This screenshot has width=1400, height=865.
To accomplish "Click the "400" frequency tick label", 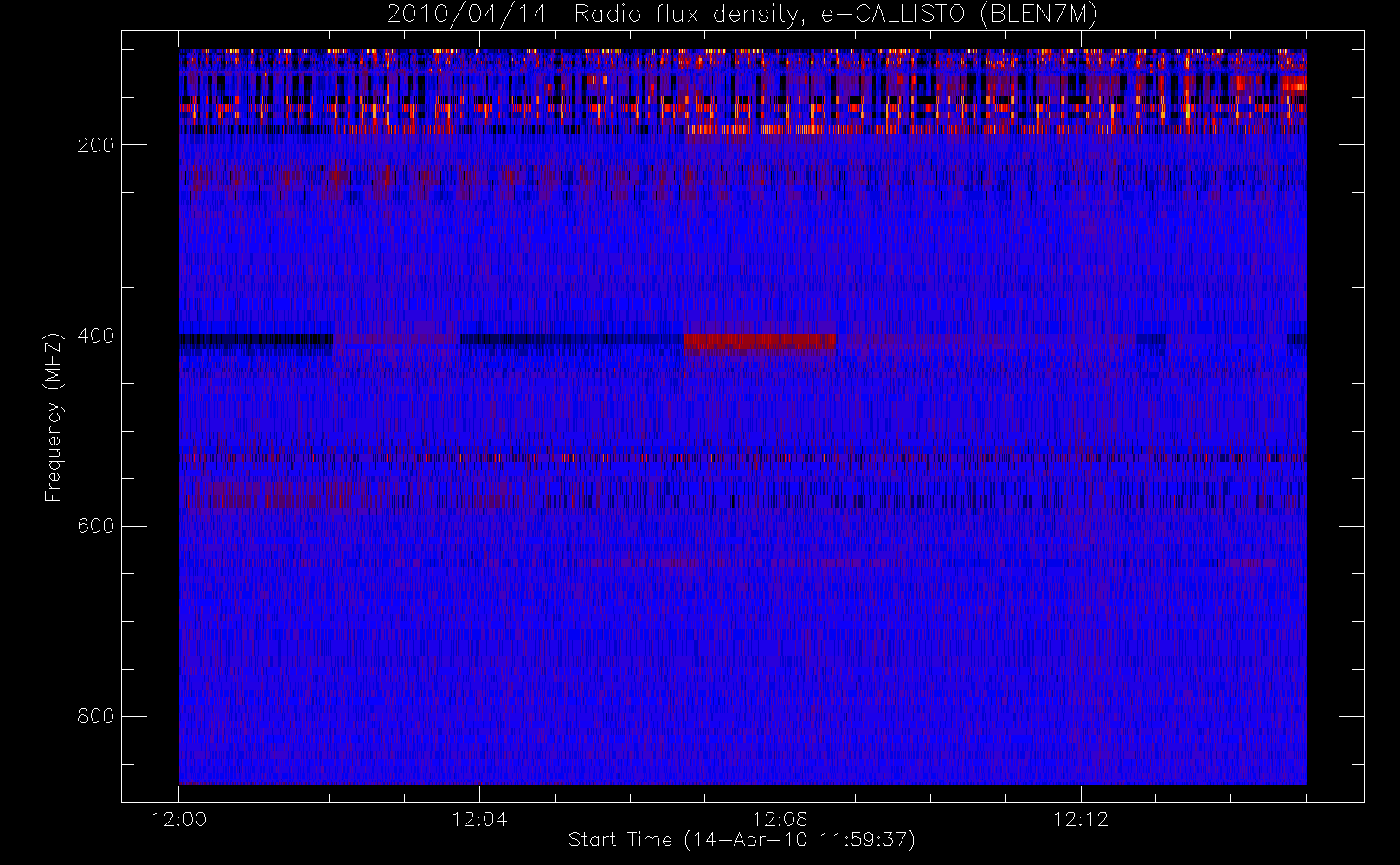I will (96, 336).
